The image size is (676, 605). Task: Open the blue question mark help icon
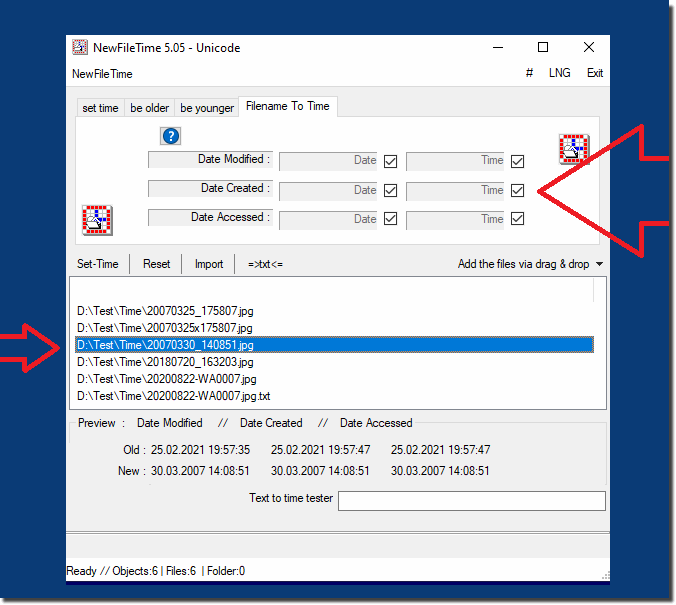pos(171,136)
